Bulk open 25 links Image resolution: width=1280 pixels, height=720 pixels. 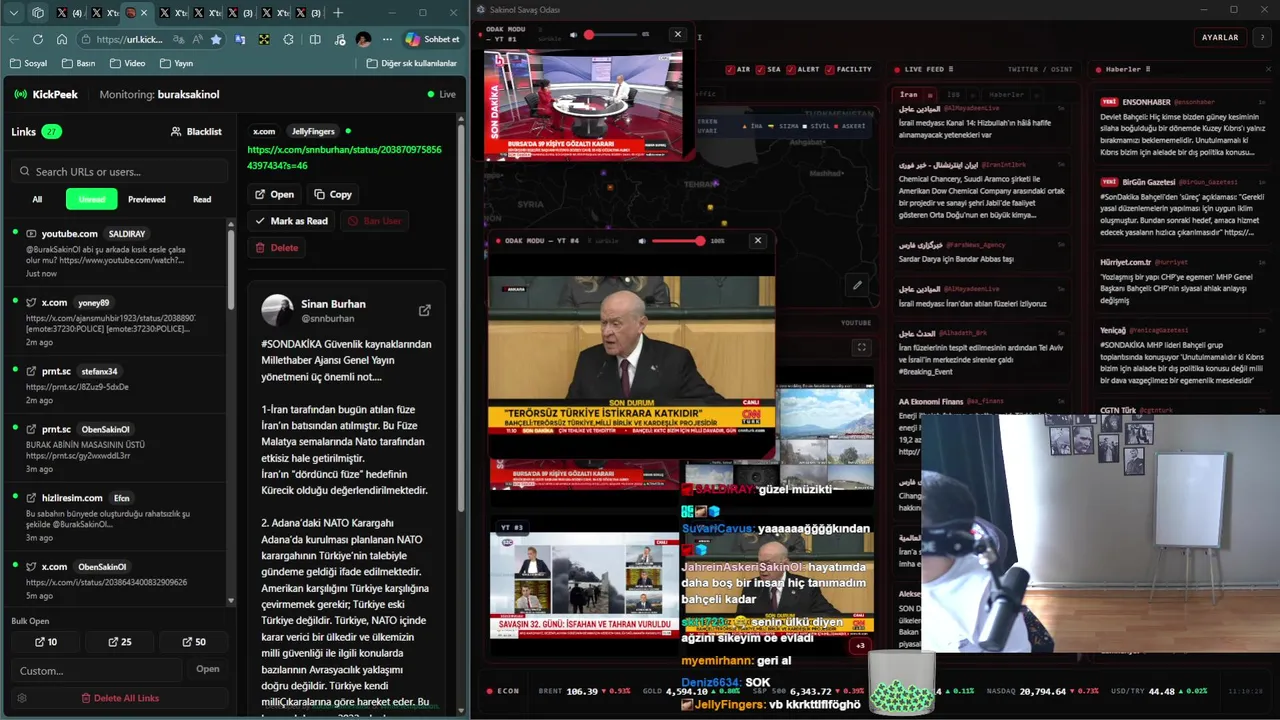click(x=120, y=642)
